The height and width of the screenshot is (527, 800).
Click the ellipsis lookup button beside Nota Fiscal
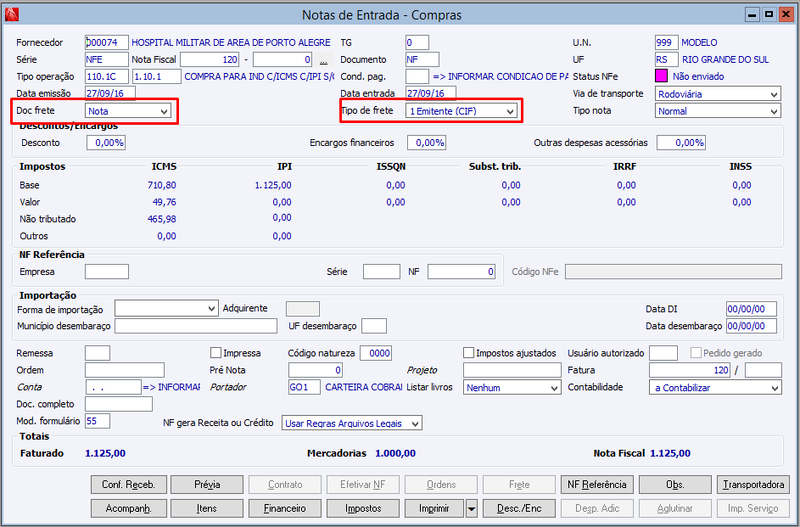(323, 60)
